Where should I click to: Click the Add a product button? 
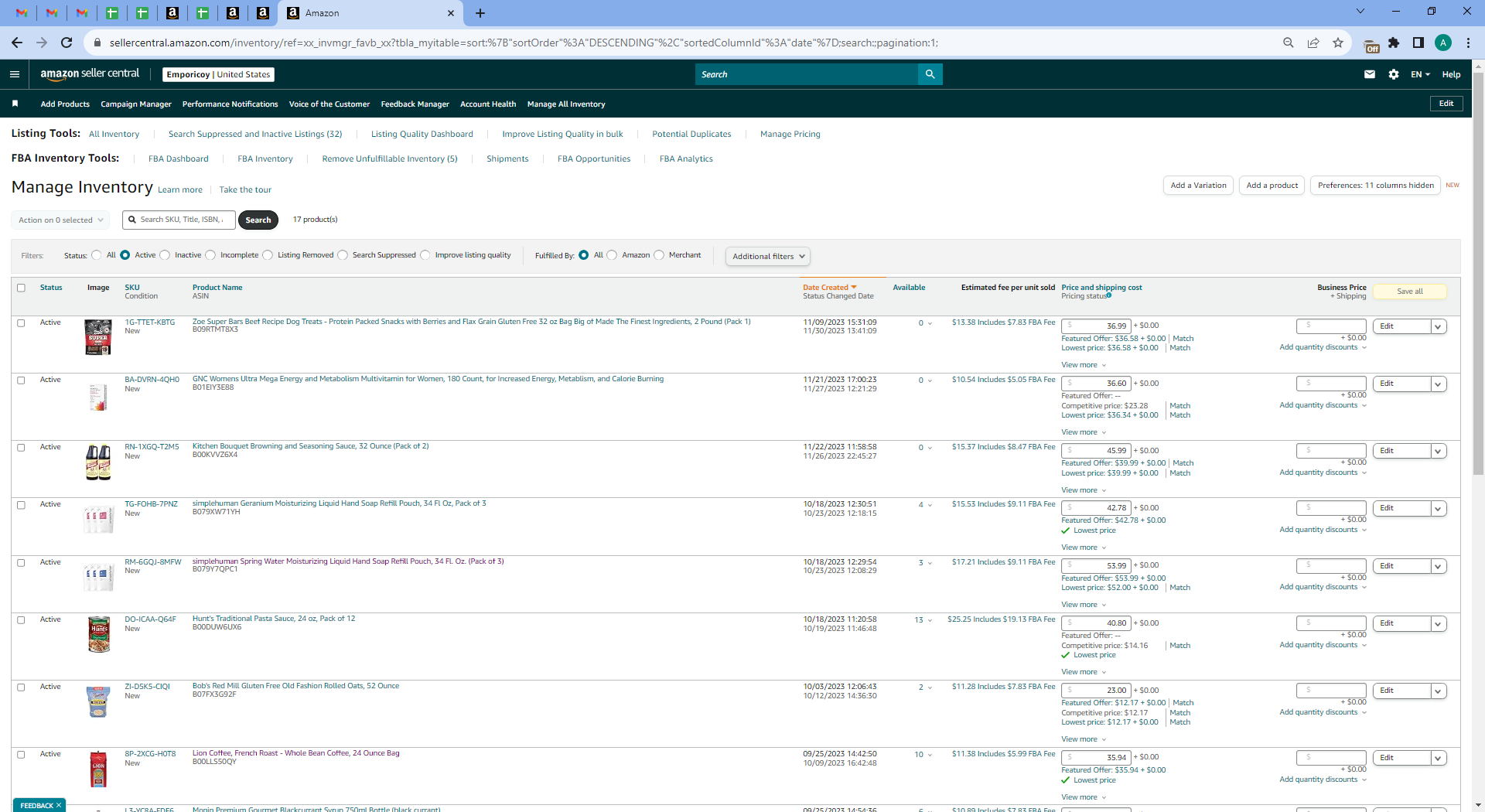[x=1272, y=186]
